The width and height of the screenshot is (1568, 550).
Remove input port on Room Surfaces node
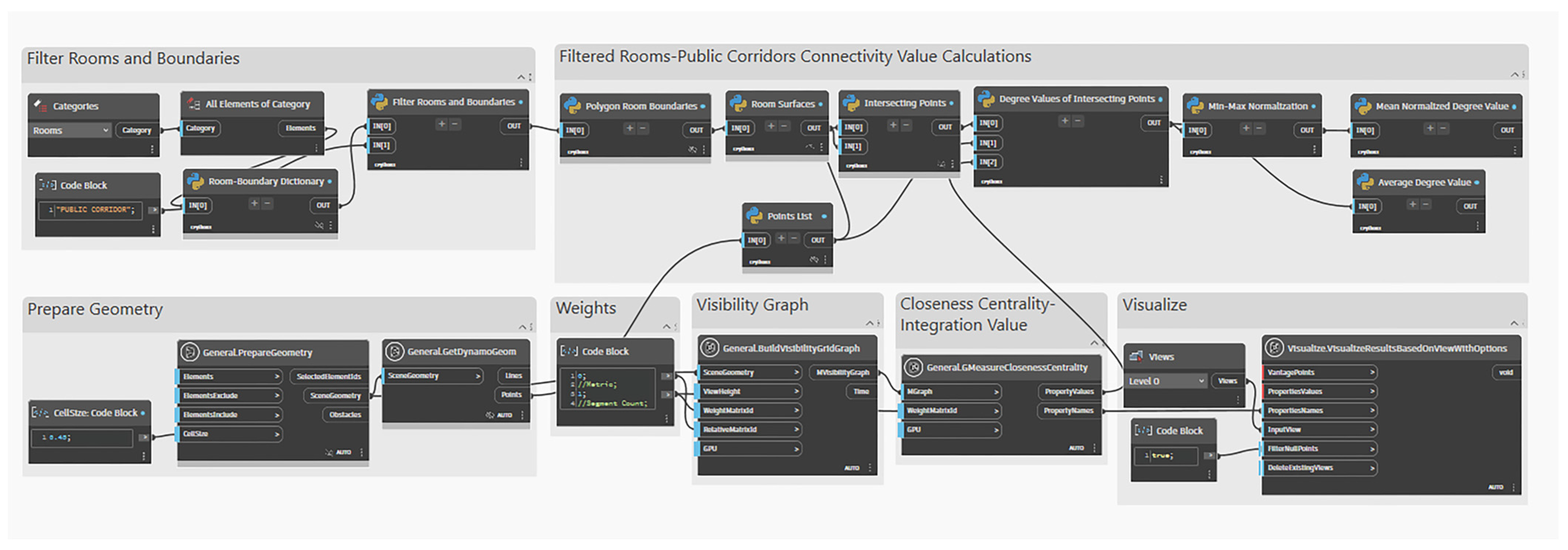[x=785, y=126]
